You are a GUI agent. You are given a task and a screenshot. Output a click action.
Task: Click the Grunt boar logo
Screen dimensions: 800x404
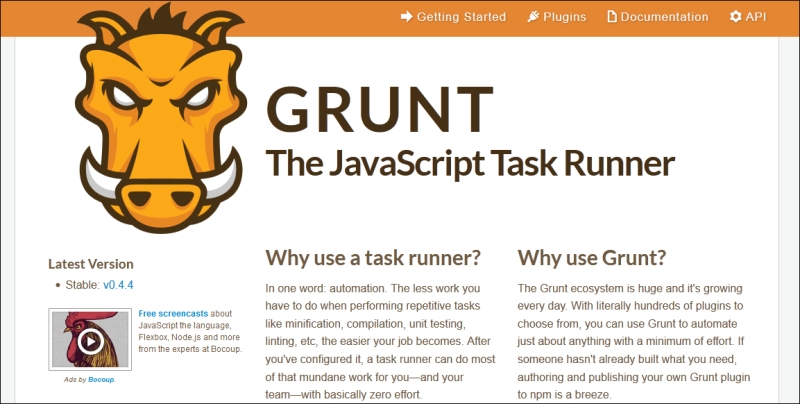[x=161, y=118]
